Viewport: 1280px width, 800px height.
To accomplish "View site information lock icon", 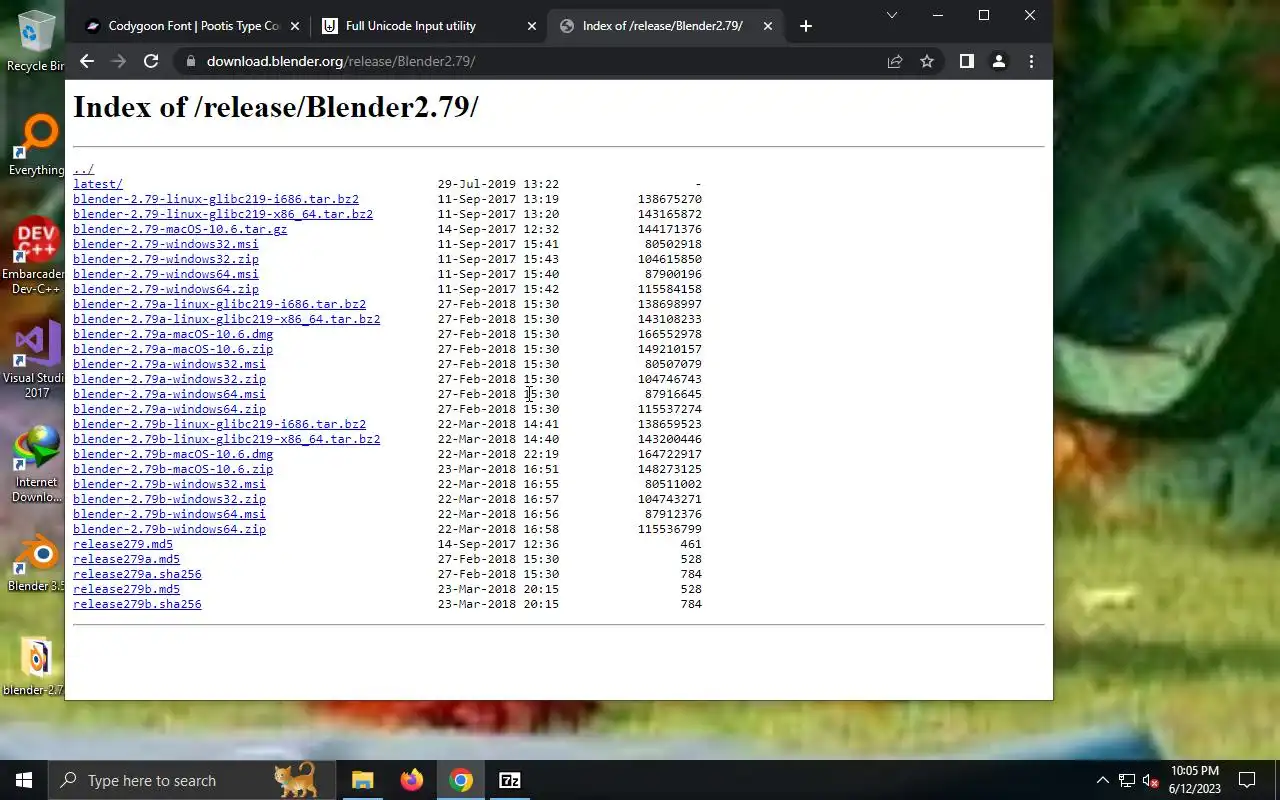I will [x=190, y=61].
